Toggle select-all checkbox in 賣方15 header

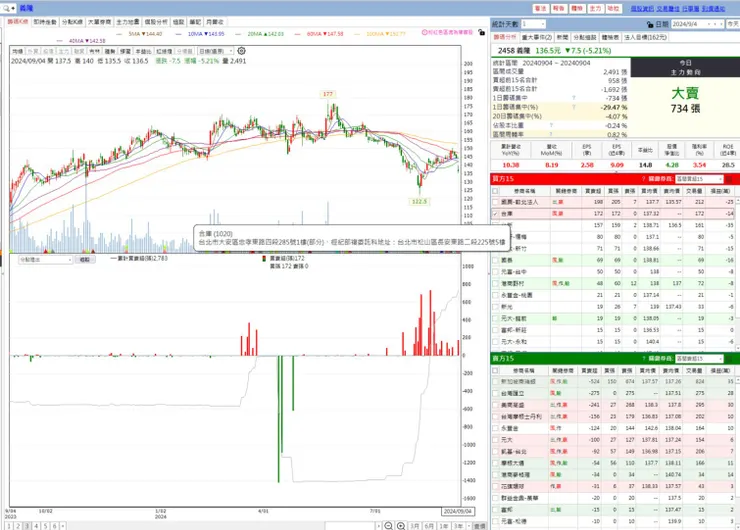[x=495, y=371]
